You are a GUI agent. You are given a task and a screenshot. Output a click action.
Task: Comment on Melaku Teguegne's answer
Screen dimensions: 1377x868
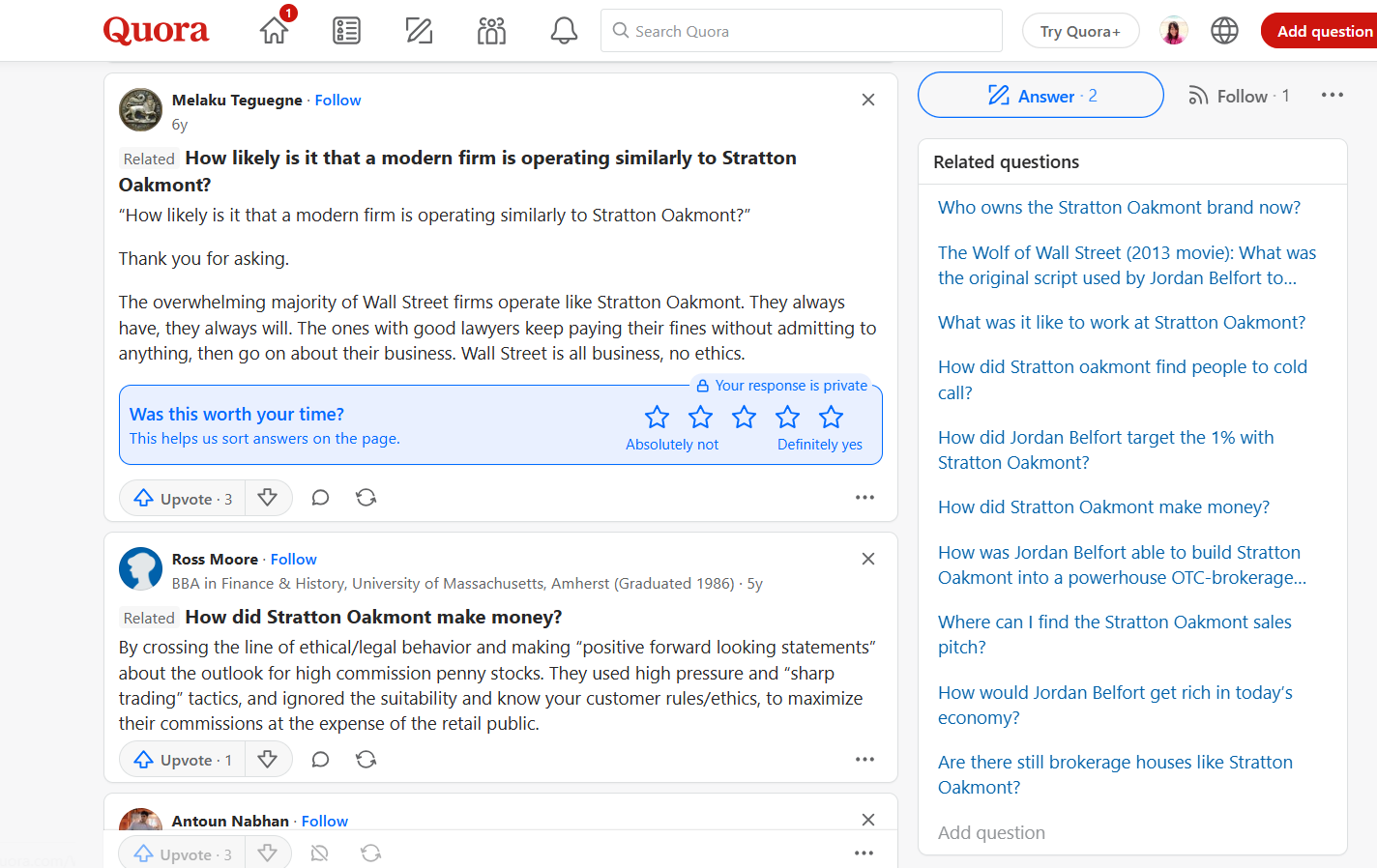pos(320,498)
